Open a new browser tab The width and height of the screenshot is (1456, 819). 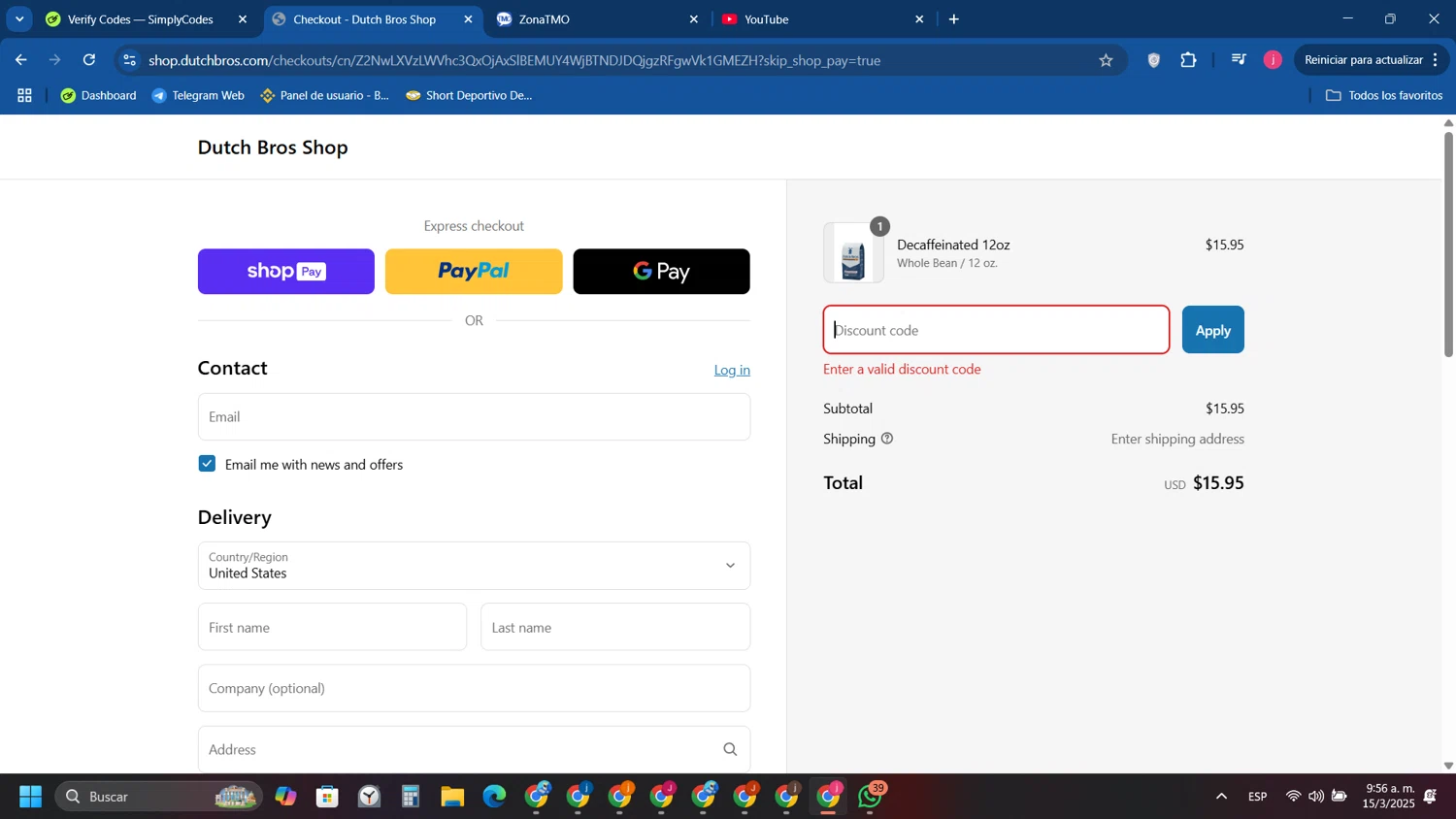pyautogui.click(x=954, y=19)
